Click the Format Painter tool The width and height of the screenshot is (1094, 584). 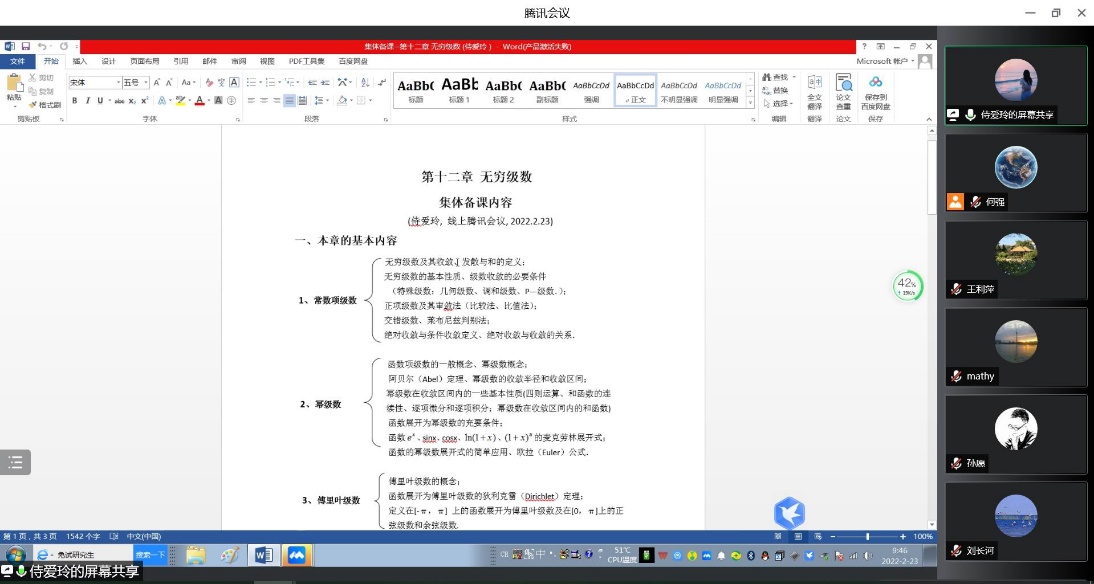tap(44, 104)
